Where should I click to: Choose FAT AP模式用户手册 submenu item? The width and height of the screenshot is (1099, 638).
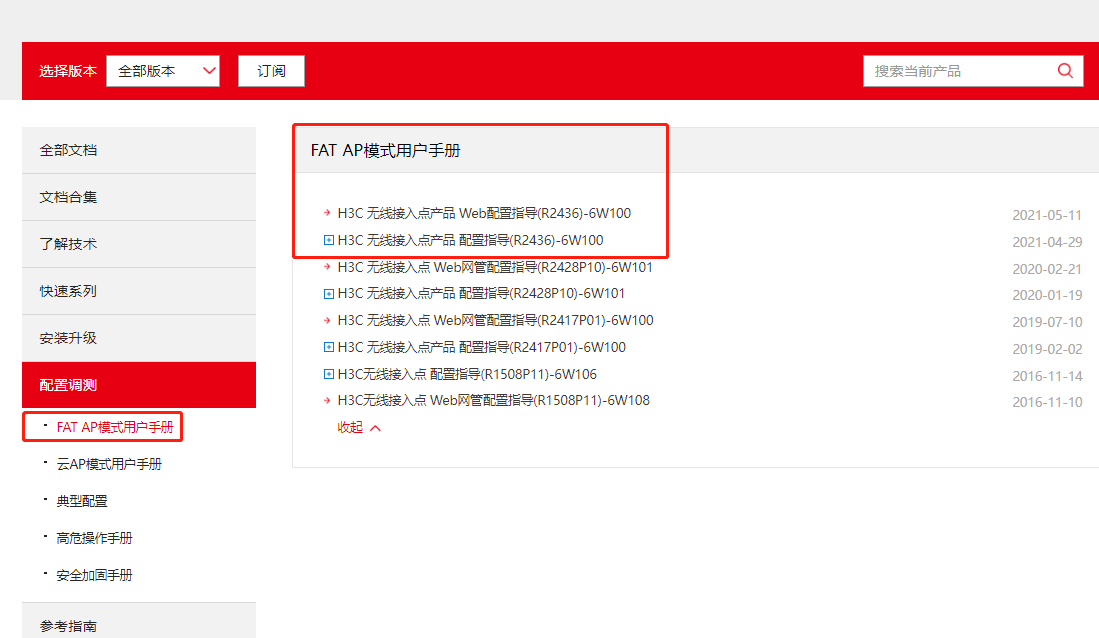(115, 427)
